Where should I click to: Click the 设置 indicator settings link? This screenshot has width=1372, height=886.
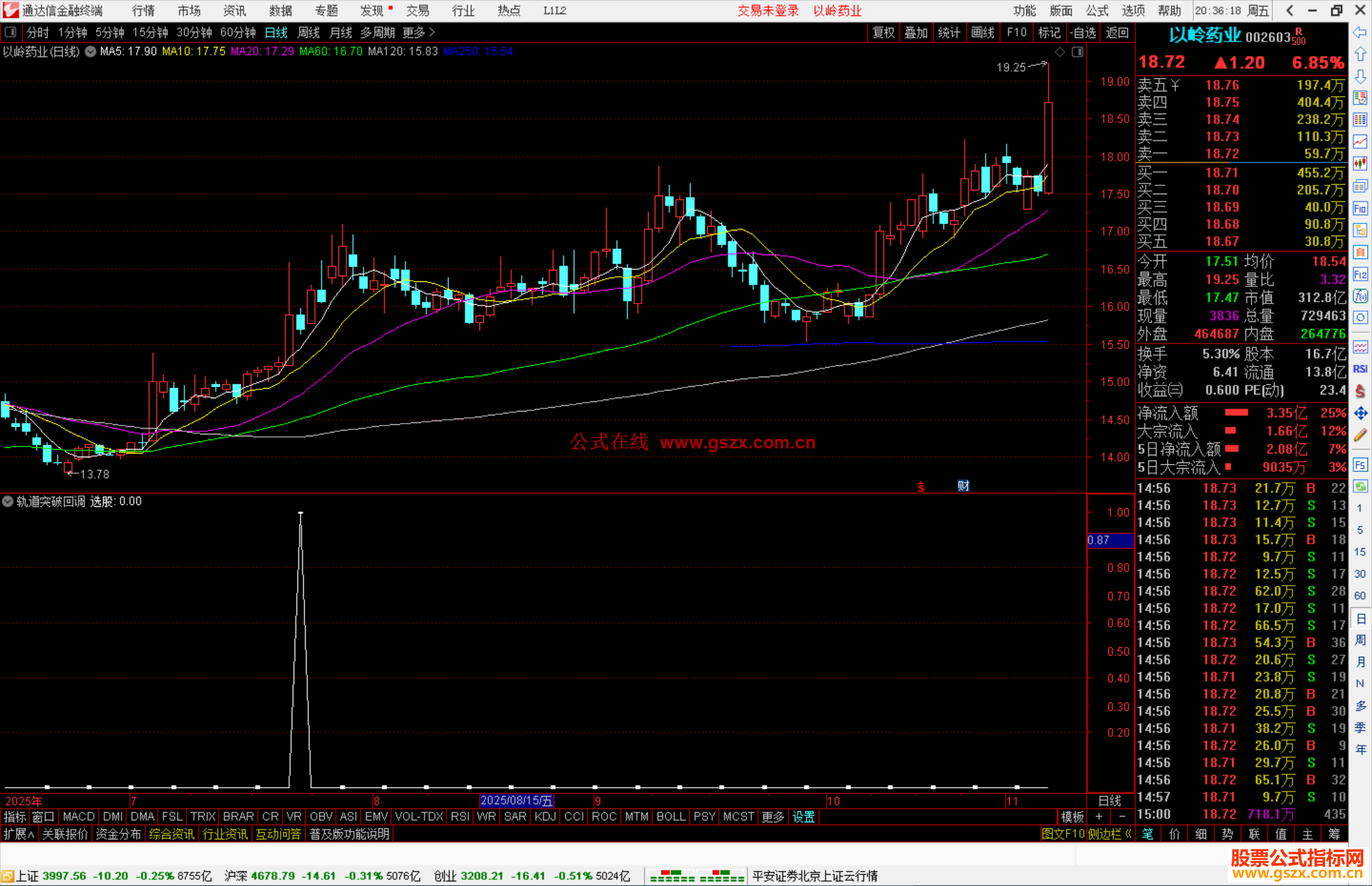pyautogui.click(x=803, y=817)
